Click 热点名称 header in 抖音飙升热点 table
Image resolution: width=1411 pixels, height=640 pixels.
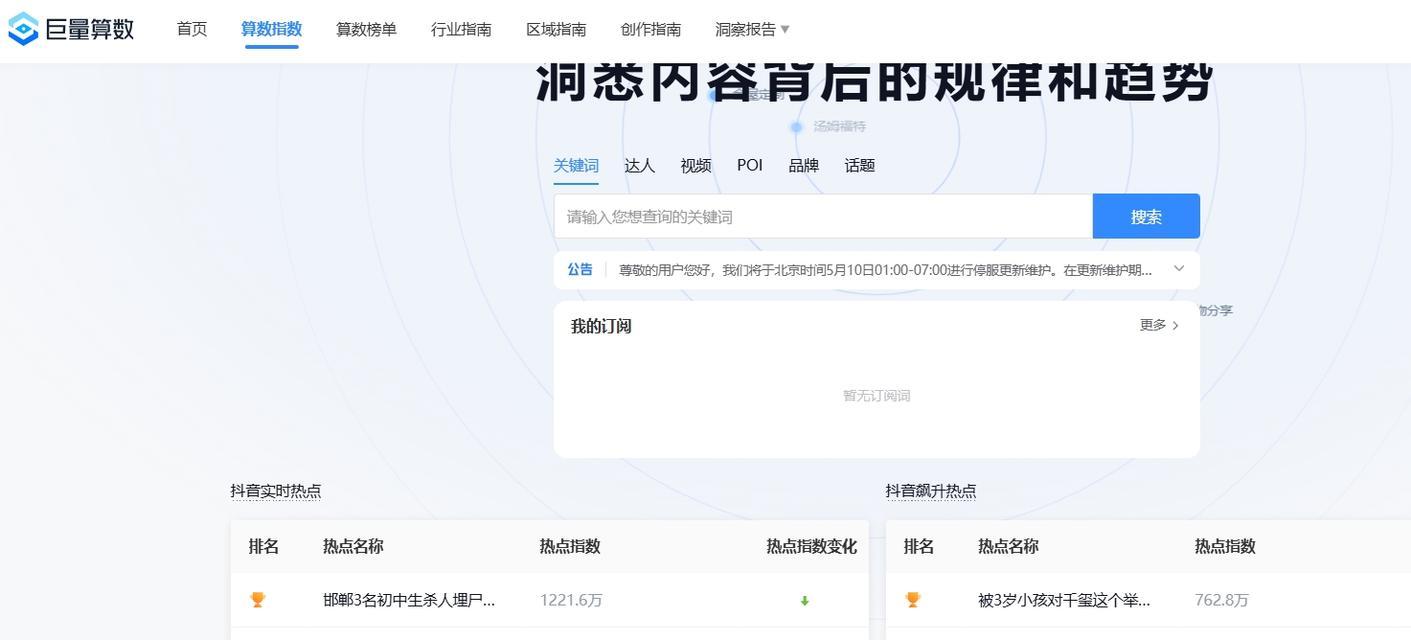coord(1008,546)
